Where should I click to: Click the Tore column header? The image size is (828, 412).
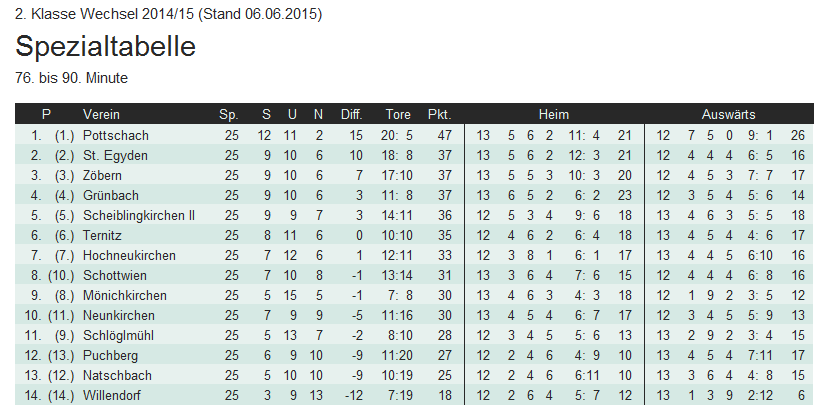(x=398, y=114)
